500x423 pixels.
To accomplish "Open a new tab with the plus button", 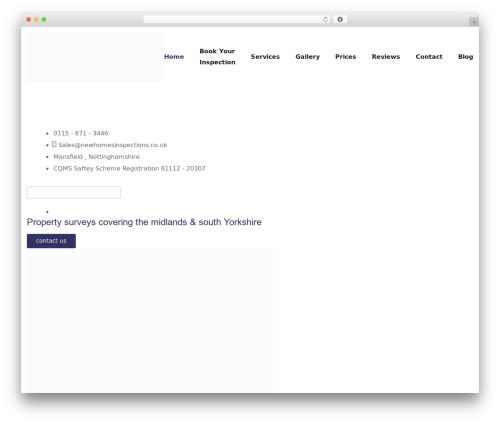I will [x=474, y=22].
